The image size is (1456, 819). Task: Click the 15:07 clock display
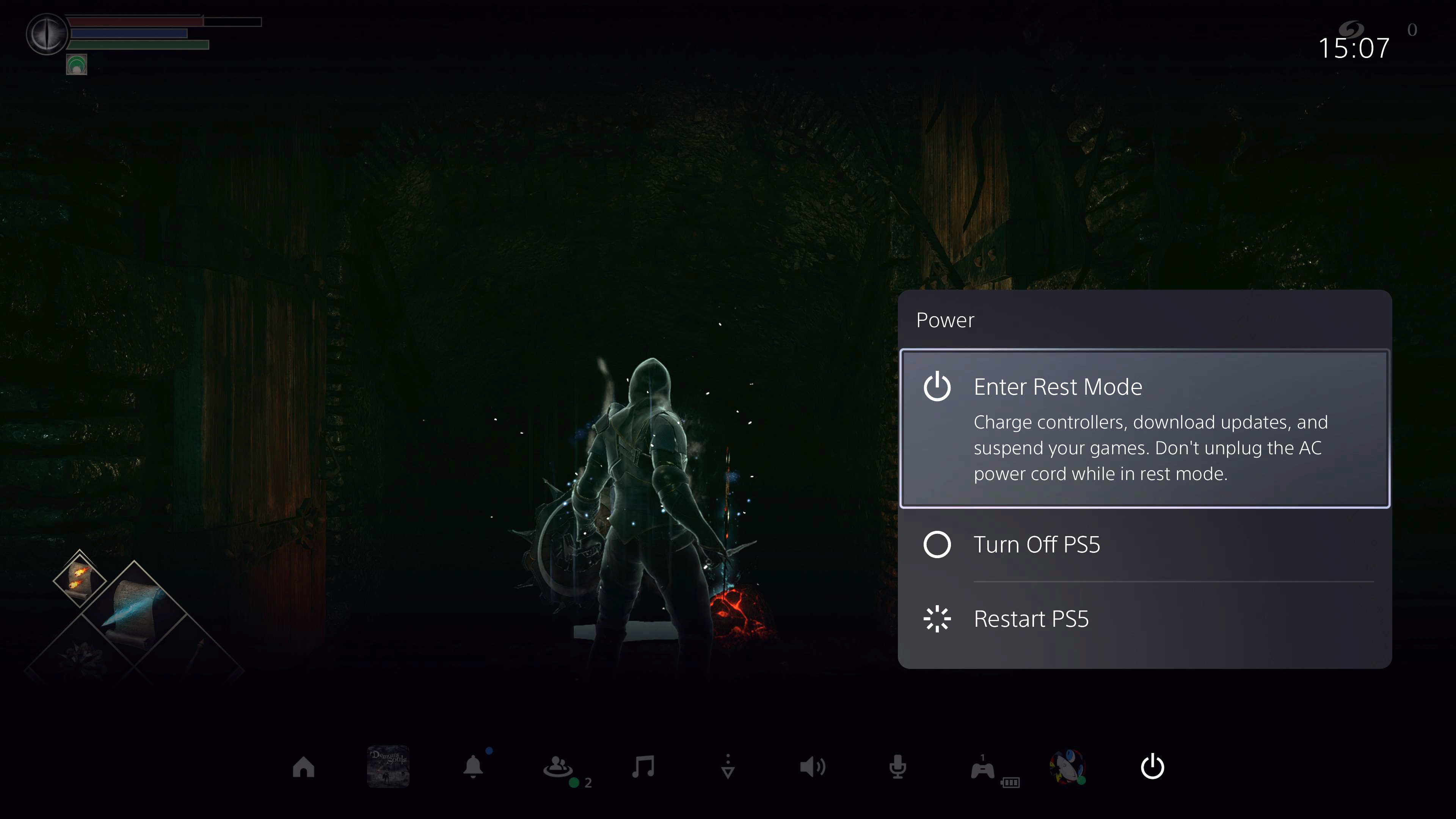[1354, 48]
